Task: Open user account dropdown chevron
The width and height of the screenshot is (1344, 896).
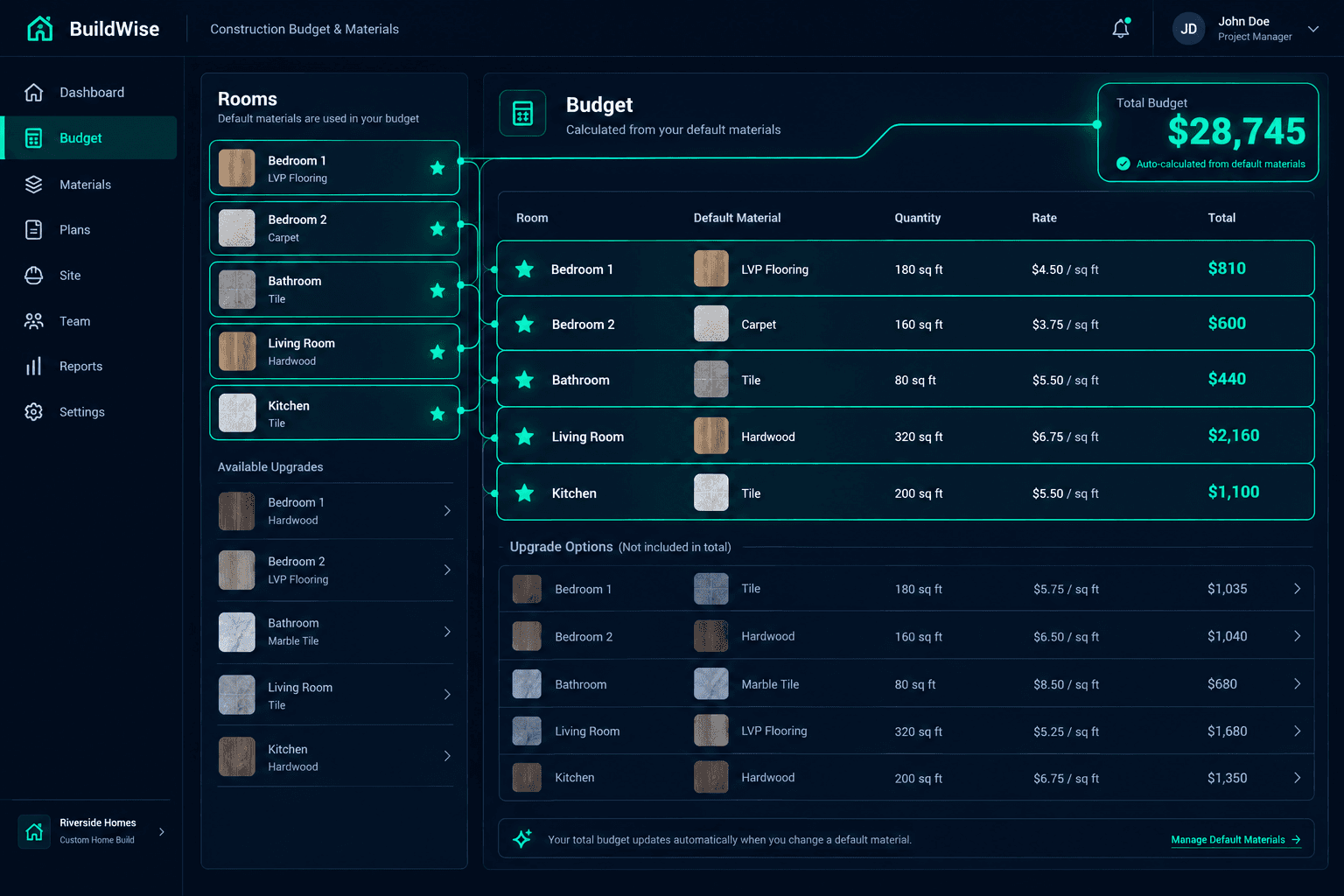Action: (x=1313, y=29)
